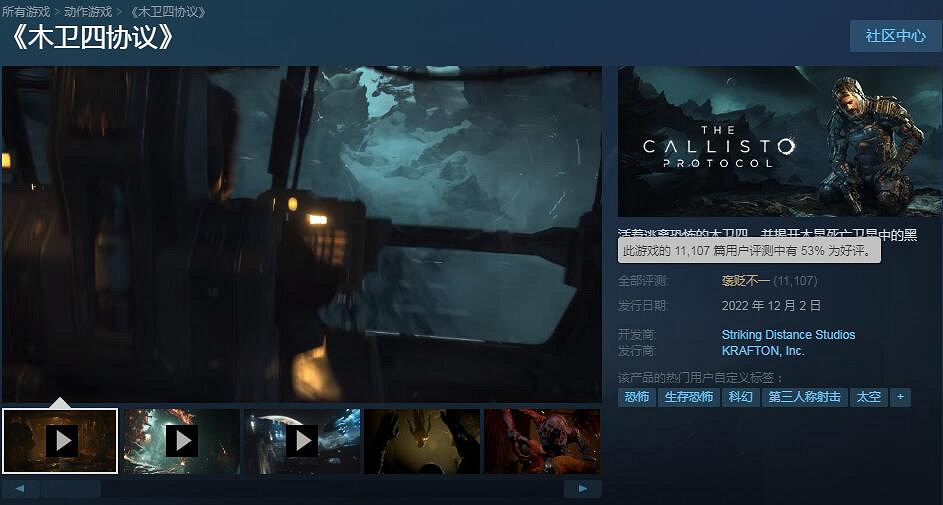Select the 生存恐怖 tag
The width and height of the screenshot is (943, 505).
(689, 397)
